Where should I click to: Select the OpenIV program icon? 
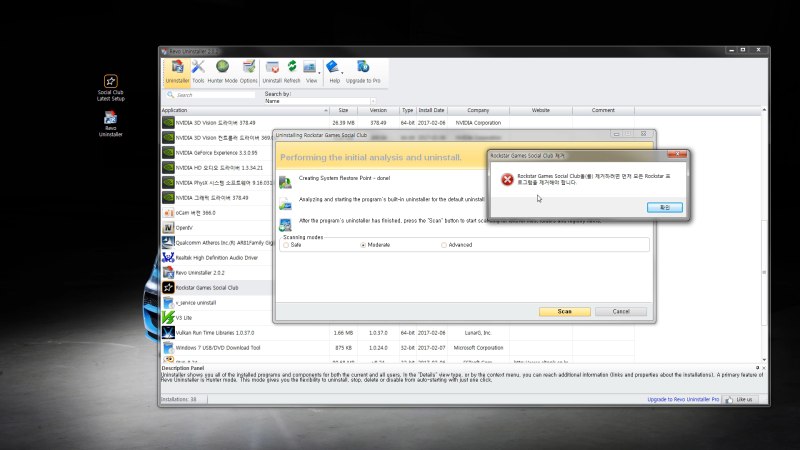(168, 228)
